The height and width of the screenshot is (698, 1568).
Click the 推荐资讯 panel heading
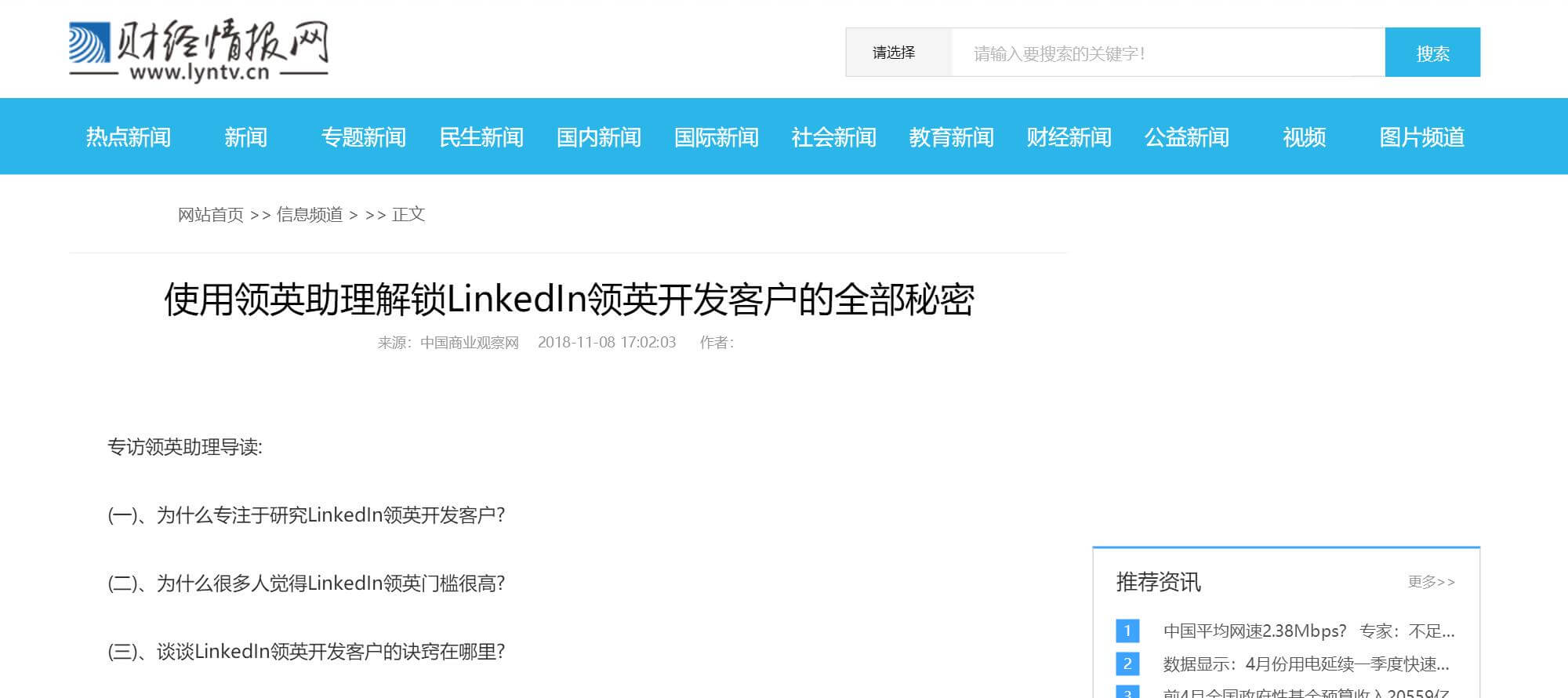click(x=1158, y=582)
